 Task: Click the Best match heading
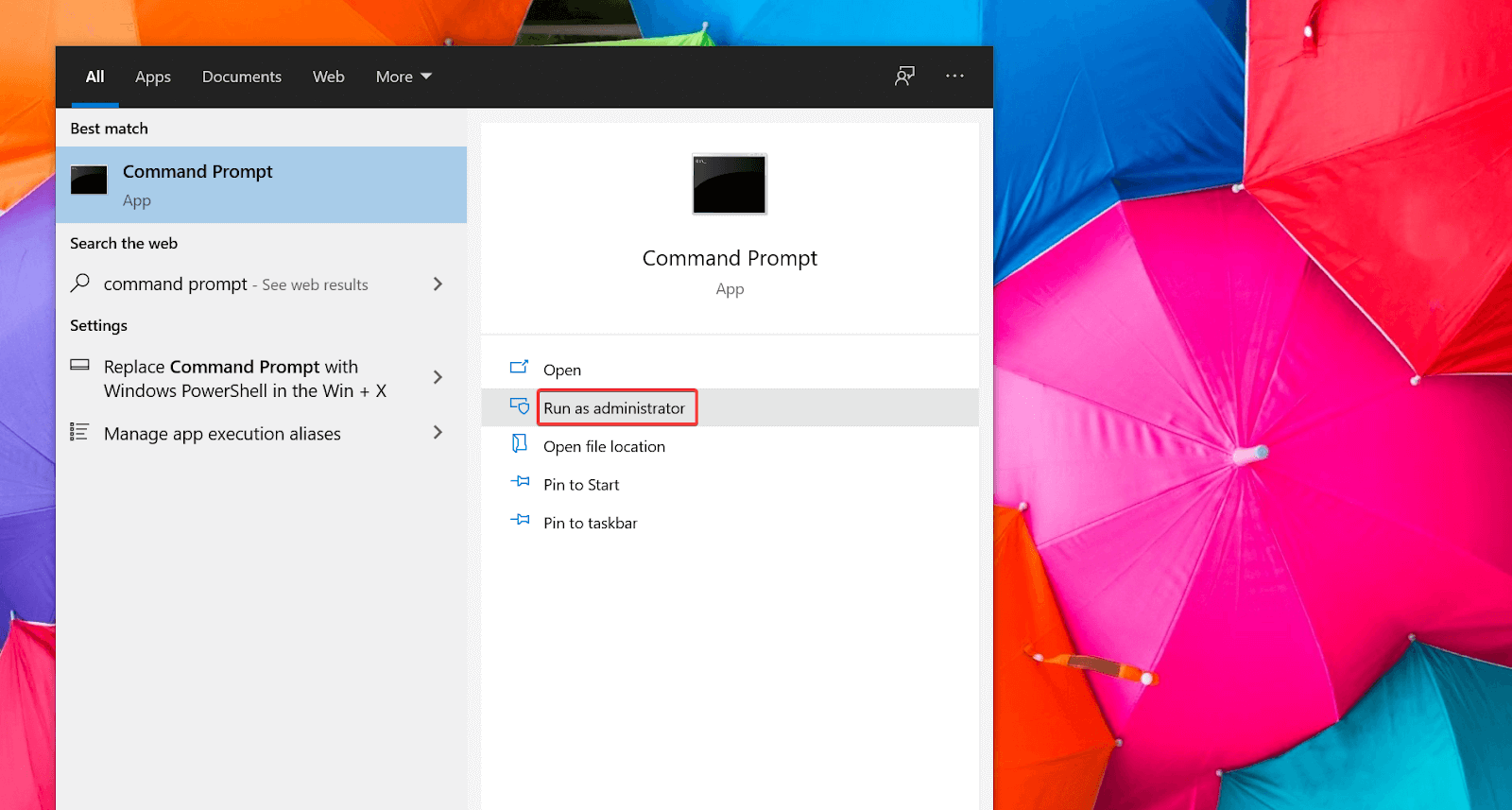click(109, 129)
